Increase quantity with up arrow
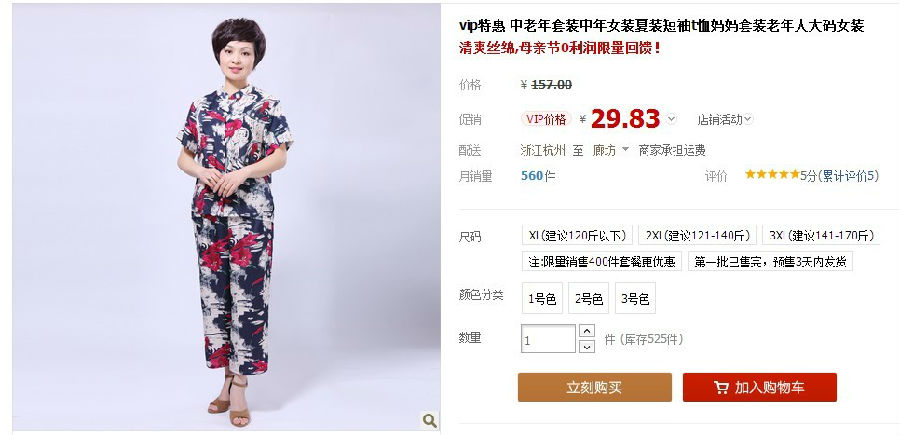 pos(587,331)
